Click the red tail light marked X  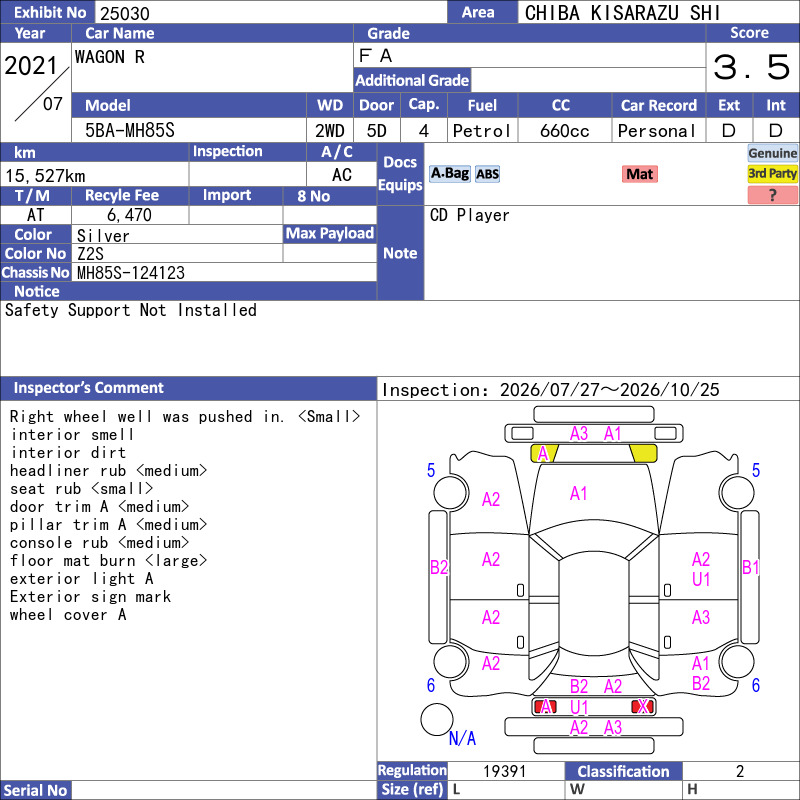click(x=642, y=707)
